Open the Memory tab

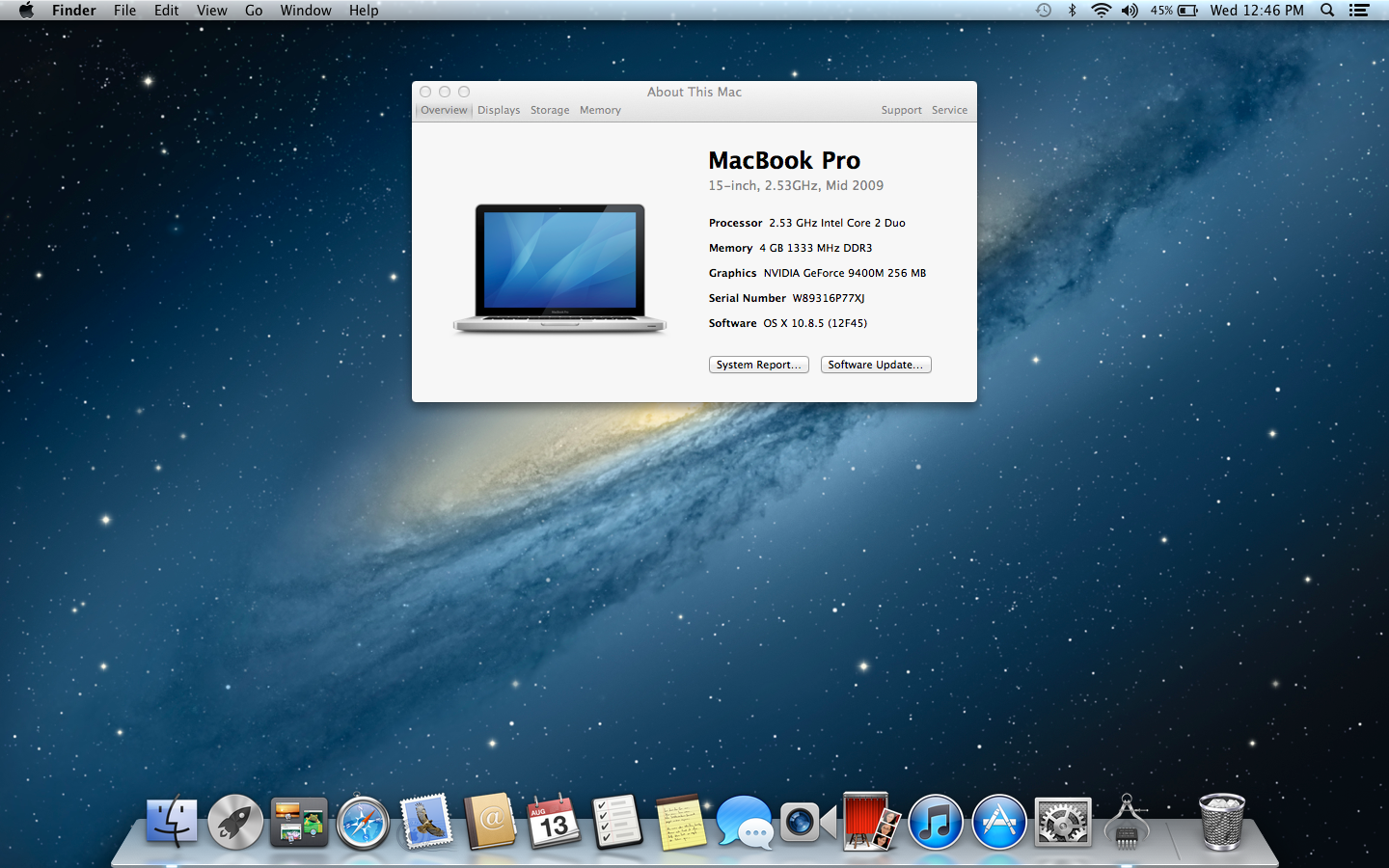click(x=600, y=110)
